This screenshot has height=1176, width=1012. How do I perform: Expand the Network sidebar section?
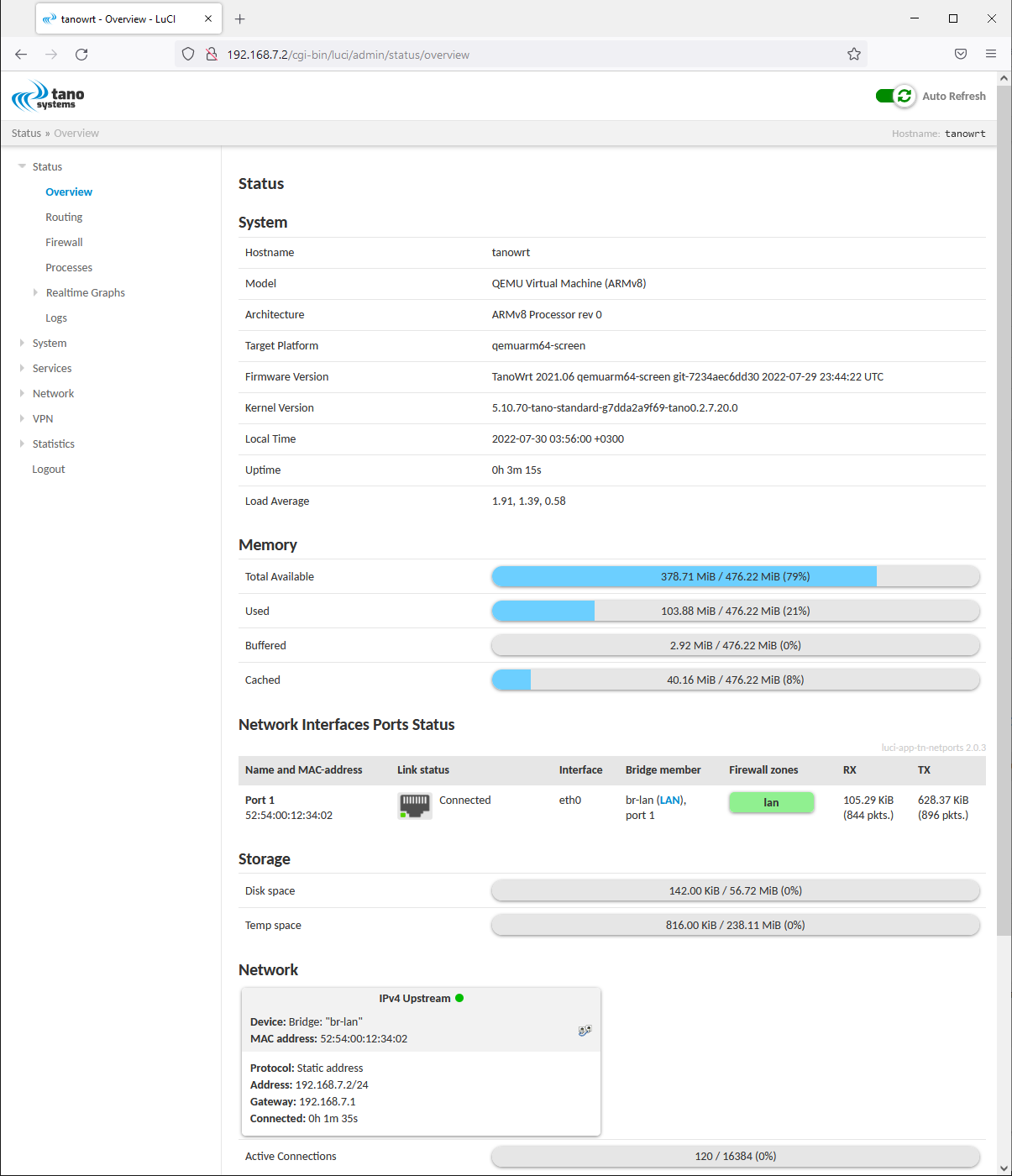coord(54,393)
